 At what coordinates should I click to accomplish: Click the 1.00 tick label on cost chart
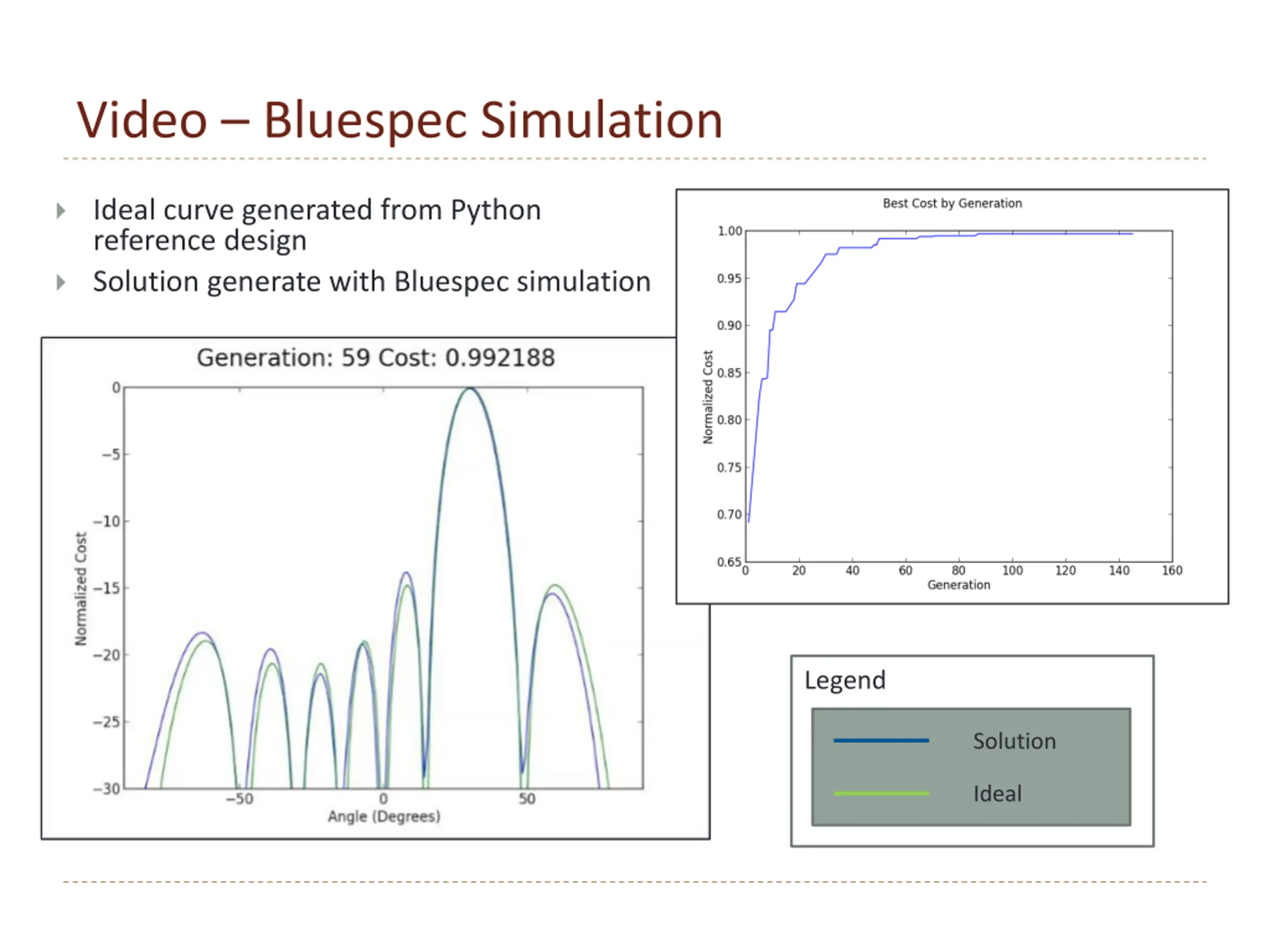729,231
